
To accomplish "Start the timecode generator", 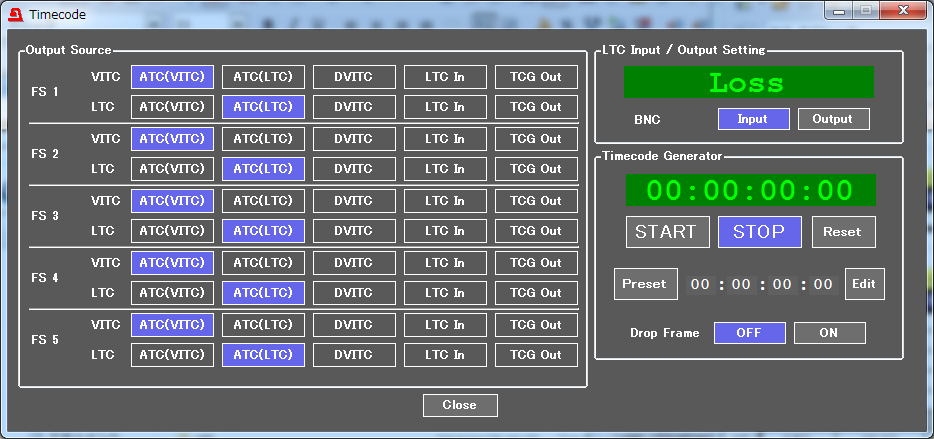I will click(667, 232).
